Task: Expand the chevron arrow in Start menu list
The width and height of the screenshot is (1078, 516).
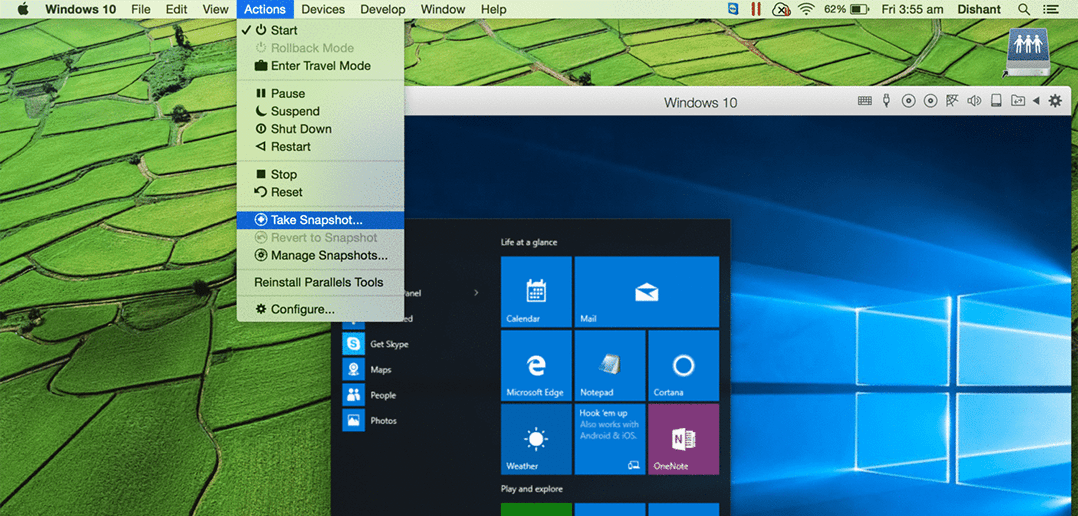Action: point(476,293)
